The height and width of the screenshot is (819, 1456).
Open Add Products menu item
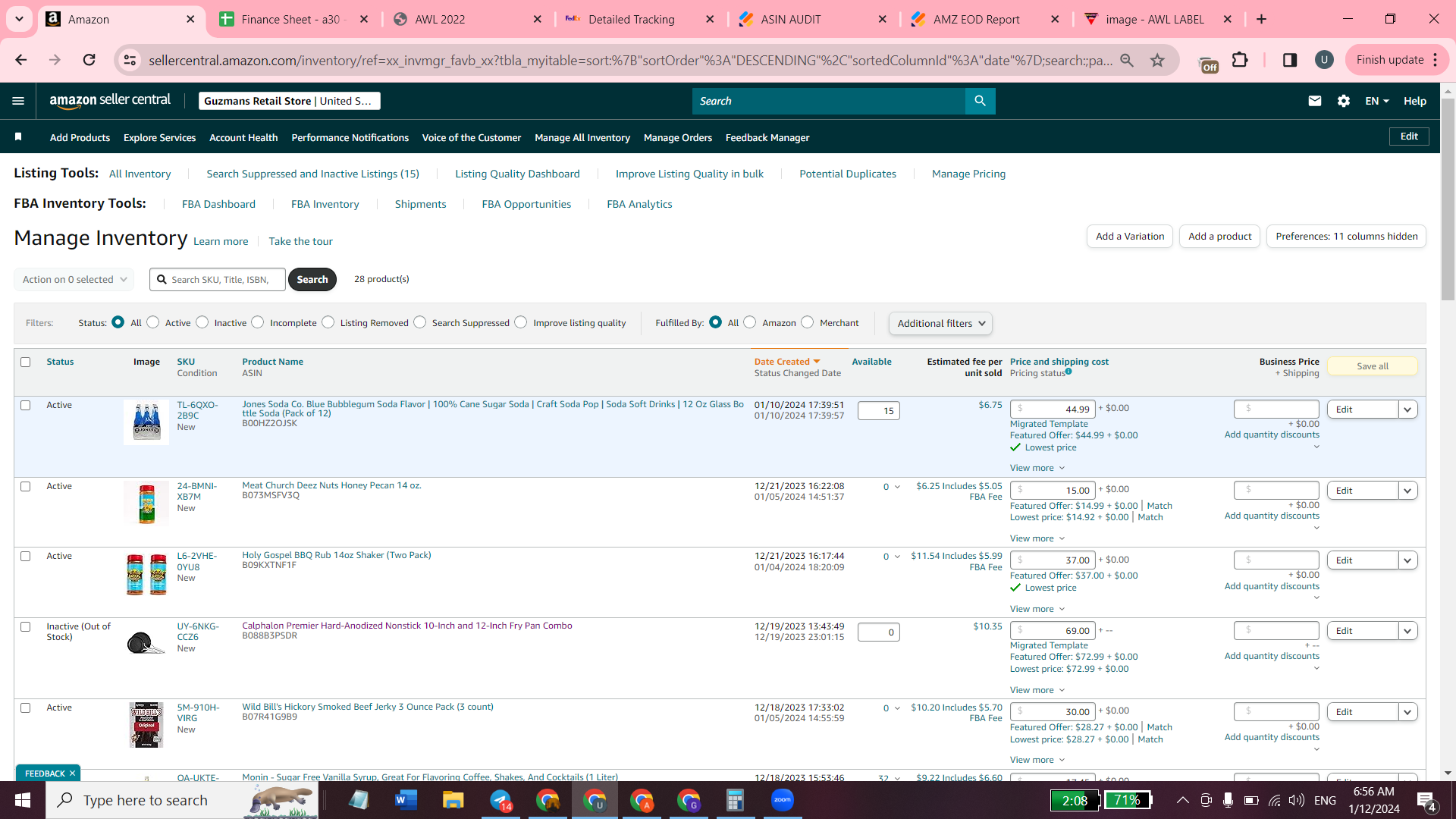coord(80,137)
